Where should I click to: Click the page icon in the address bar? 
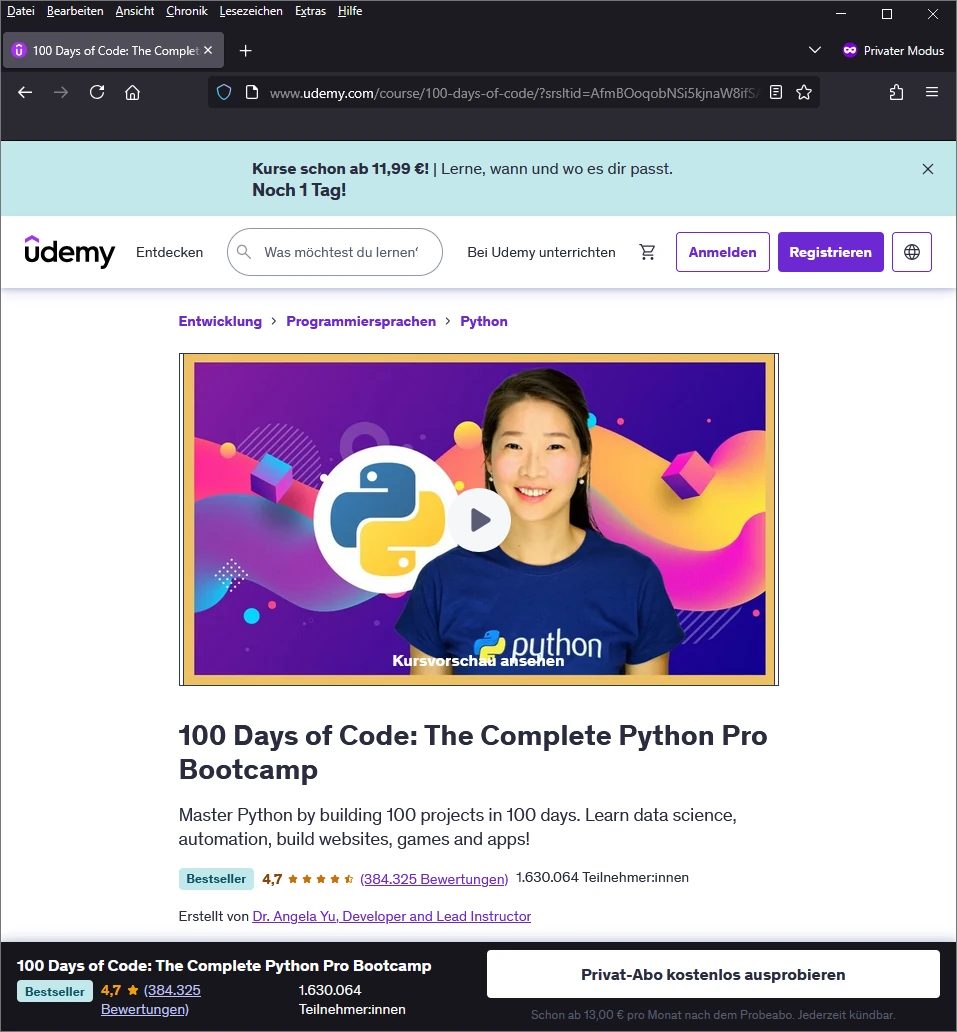tap(251, 93)
